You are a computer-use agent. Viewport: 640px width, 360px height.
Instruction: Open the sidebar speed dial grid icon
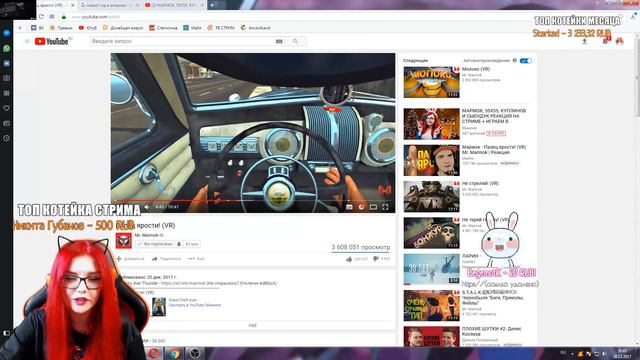pyautogui.click(x=7, y=93)
